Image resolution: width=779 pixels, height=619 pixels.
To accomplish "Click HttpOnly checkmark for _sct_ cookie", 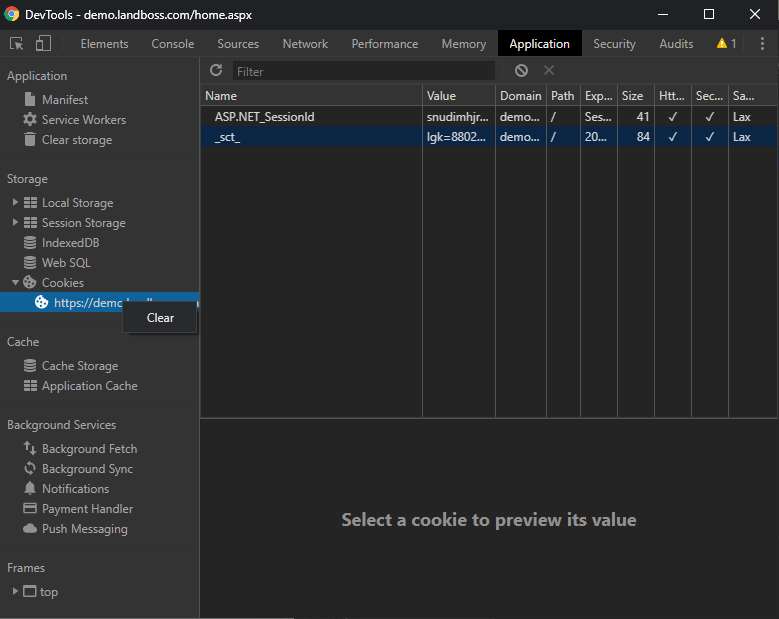I will pyautogui.click(x=673, y=137).
